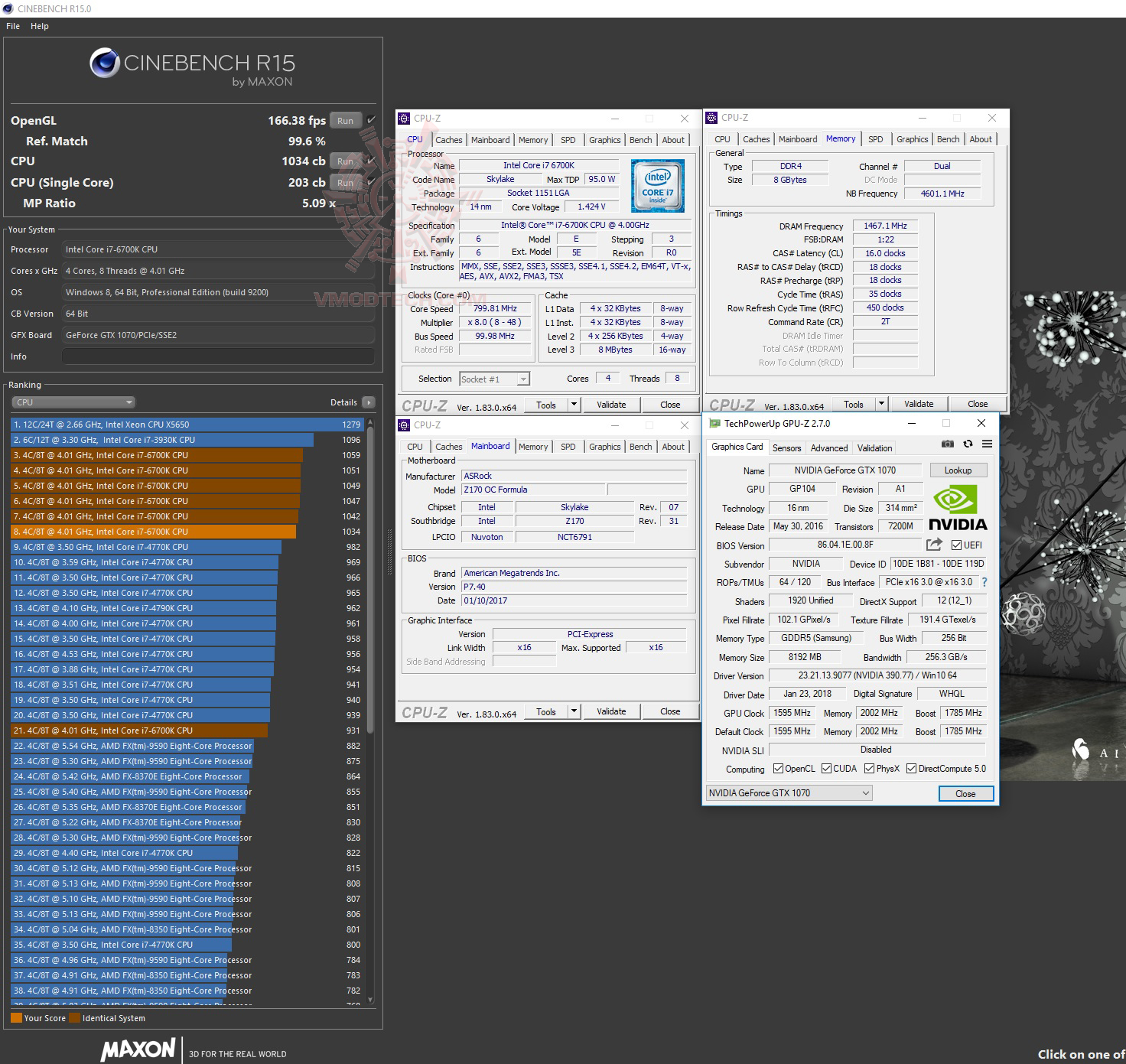
Task: Select ranking entry 21 with score 931
Action: [x=187, y=730]
